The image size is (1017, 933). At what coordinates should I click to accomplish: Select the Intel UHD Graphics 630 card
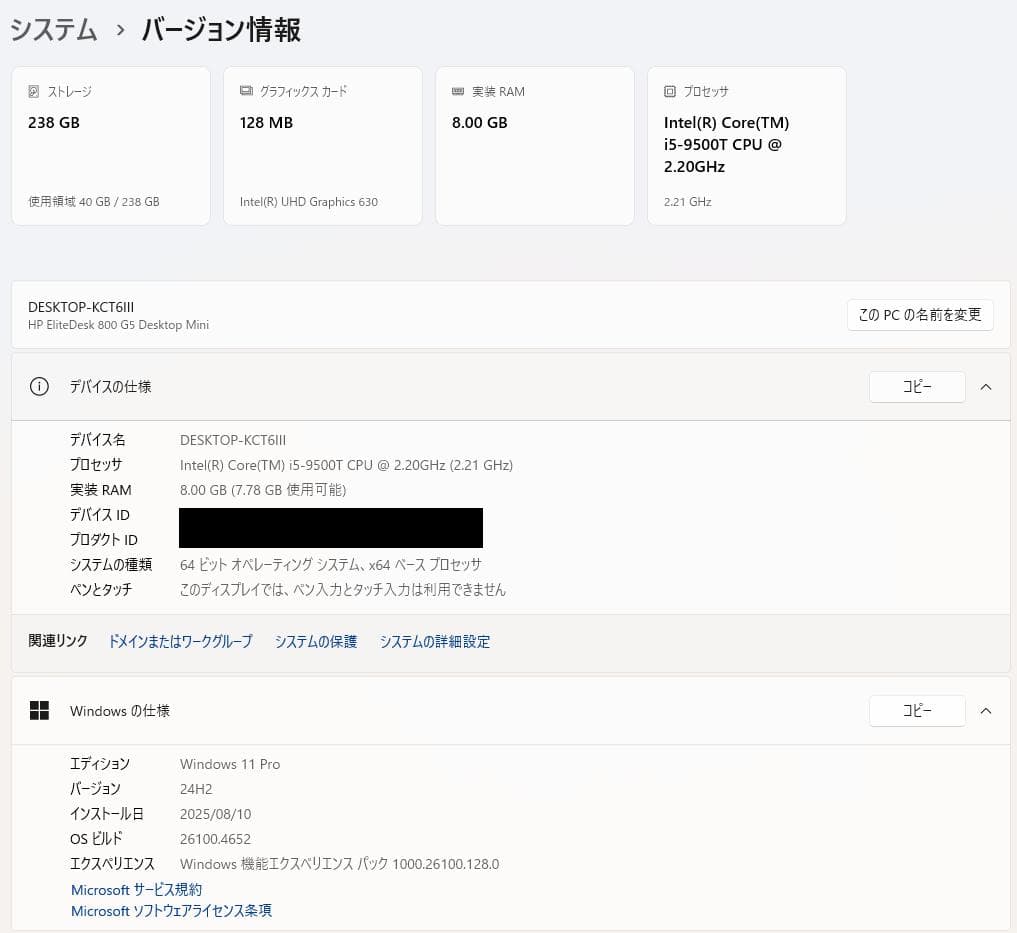coord(322,145)
